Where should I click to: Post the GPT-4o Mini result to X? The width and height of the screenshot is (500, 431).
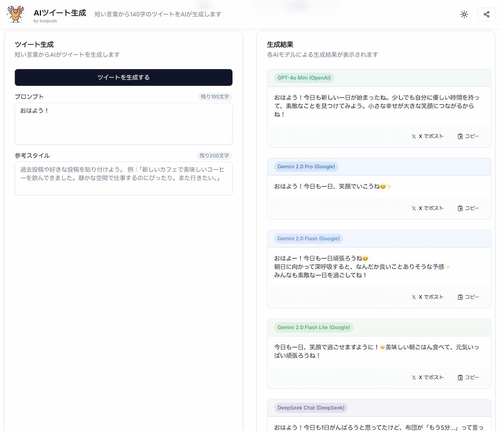(427, 136)
